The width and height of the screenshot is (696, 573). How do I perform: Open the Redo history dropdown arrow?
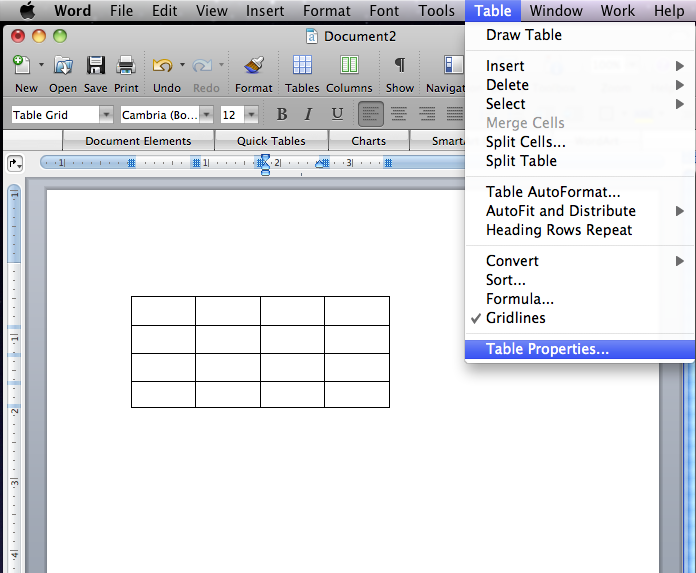point(221,65)
